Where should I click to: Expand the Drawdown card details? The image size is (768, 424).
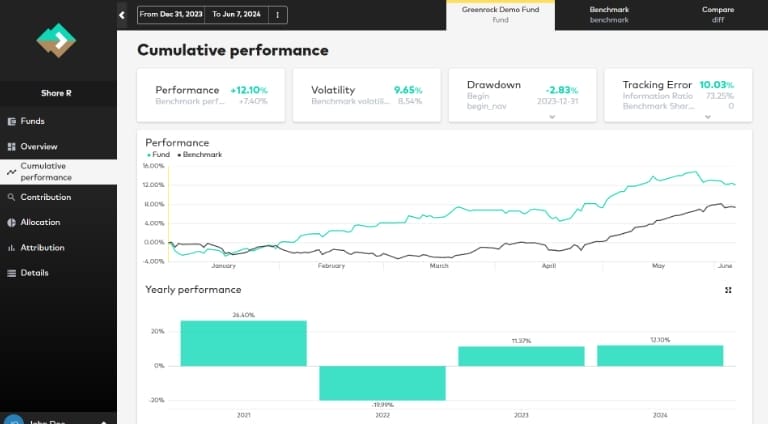pos(552,116)
